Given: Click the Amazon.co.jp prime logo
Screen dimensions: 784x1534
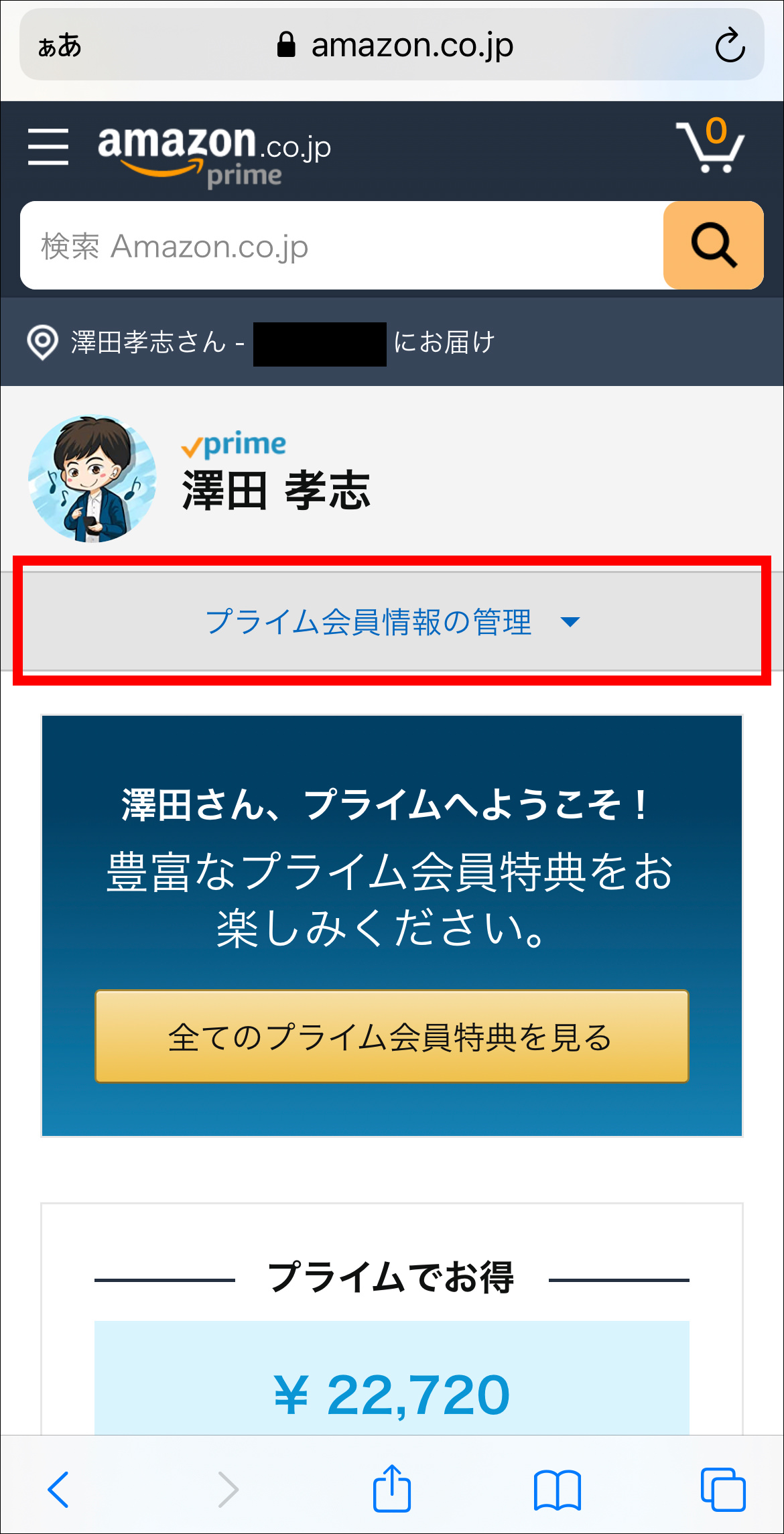Looking at the screenshot, I should click(214, 155).
